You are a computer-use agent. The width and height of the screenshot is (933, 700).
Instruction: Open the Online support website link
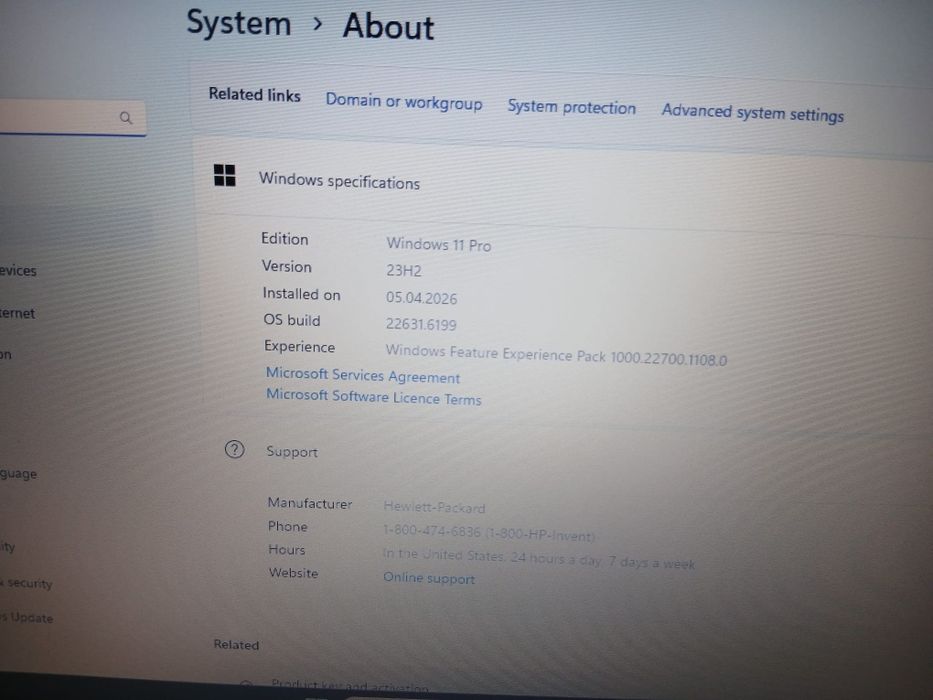(429, 577)
